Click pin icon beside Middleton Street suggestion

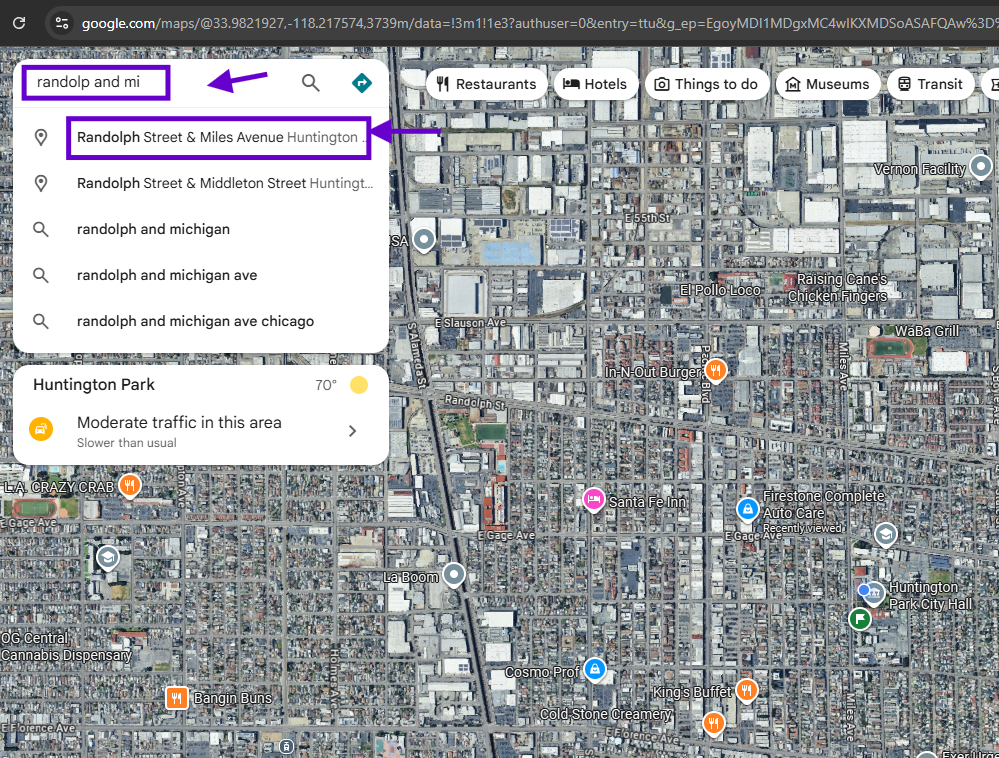(x=41, y=183)
